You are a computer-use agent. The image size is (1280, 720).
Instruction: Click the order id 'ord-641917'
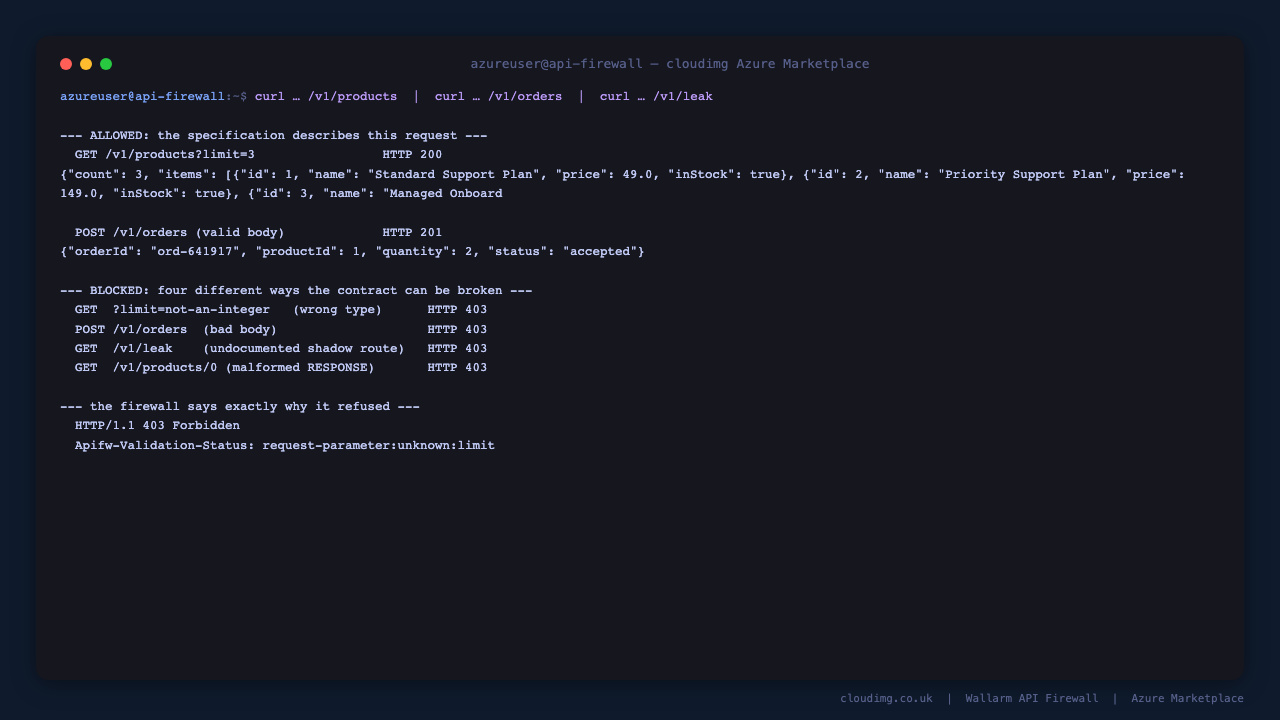195,252
